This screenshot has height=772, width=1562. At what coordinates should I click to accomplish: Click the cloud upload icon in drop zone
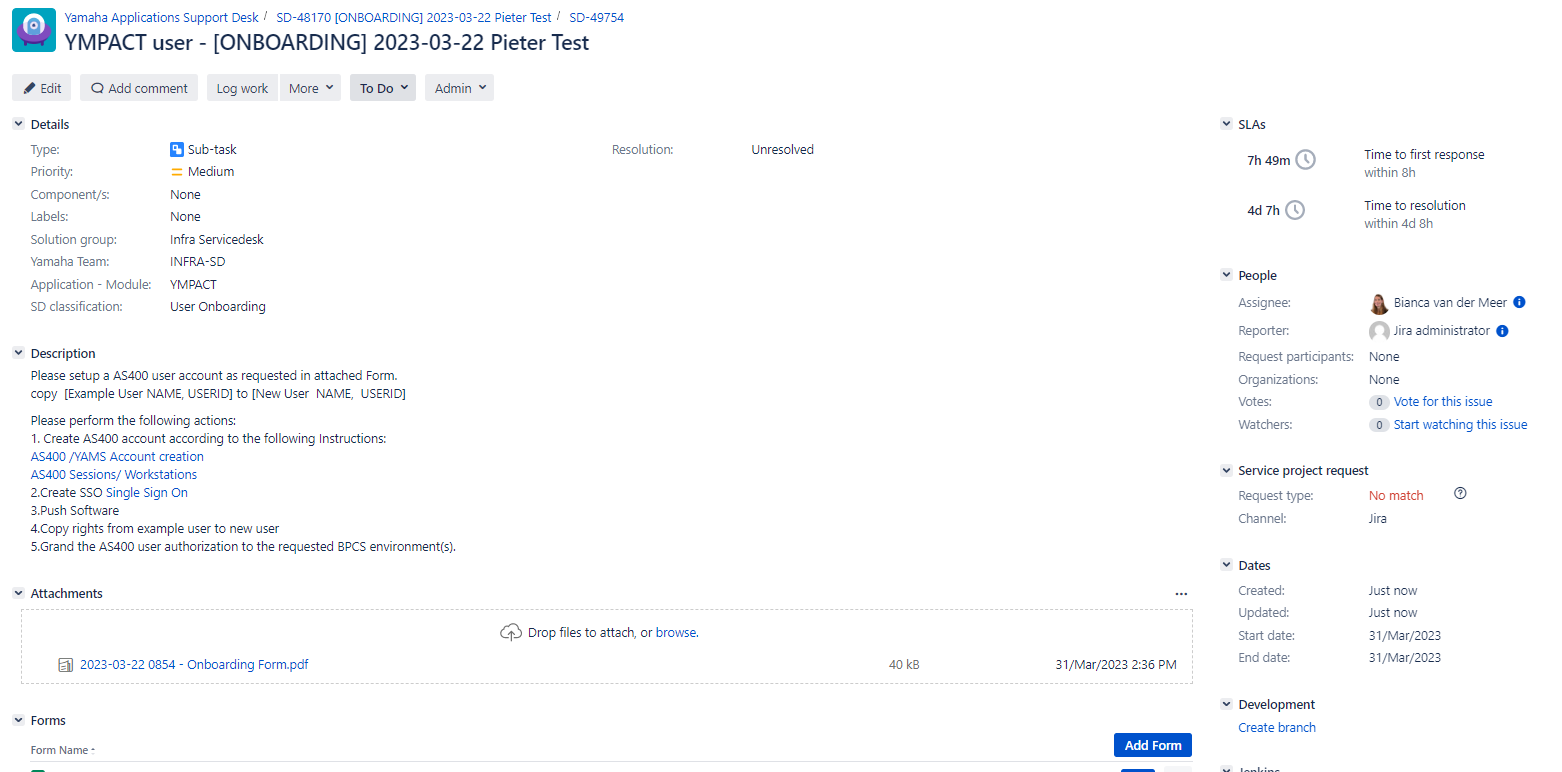click(511, 632)
